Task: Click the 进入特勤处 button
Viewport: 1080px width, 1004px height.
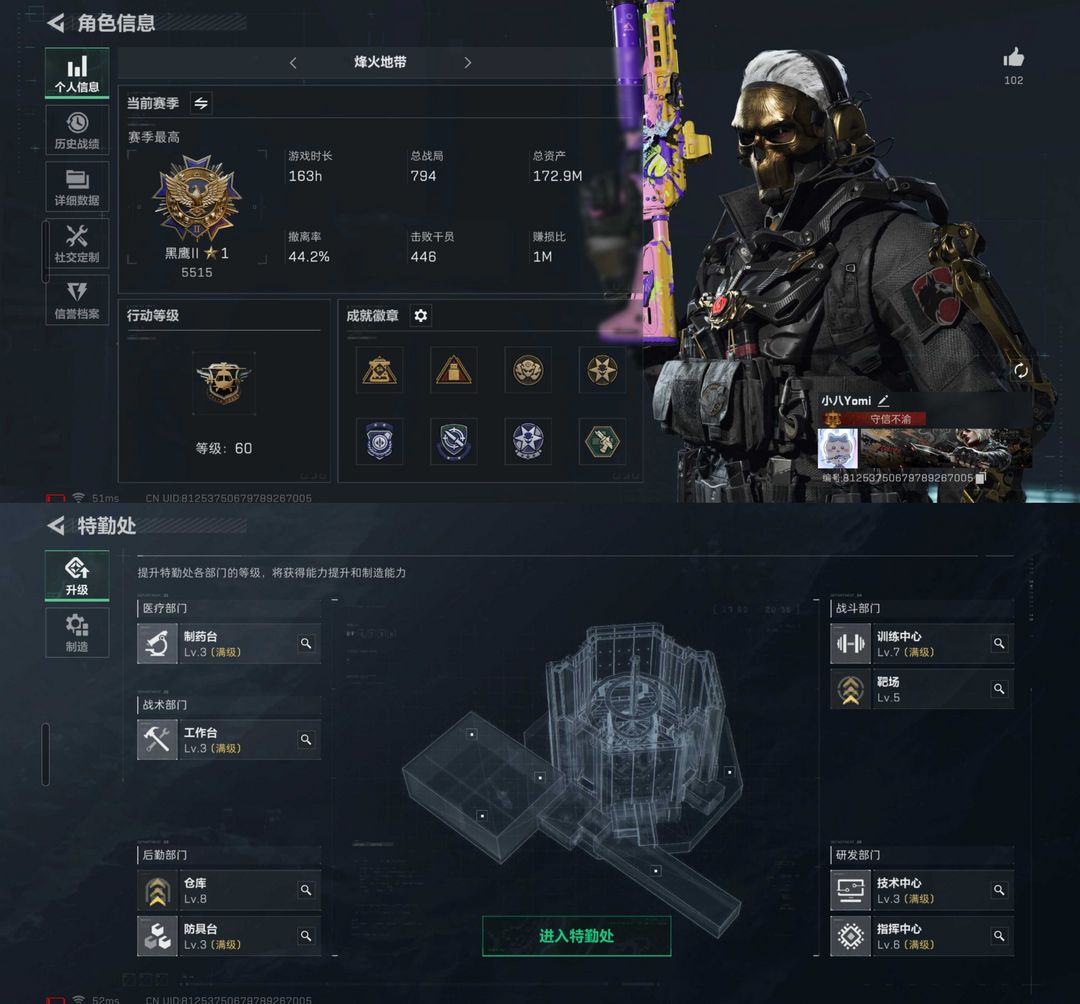Action: point(577,936)
